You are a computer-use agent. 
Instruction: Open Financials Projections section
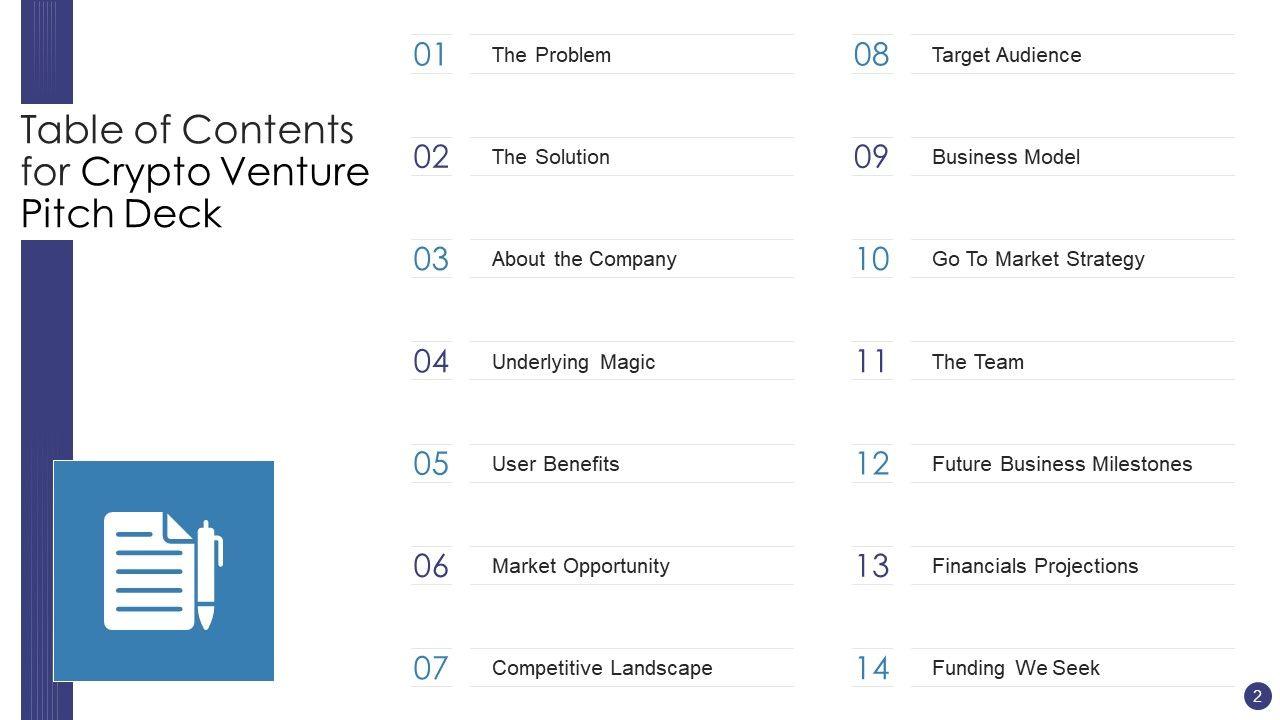pos(1034,566)
